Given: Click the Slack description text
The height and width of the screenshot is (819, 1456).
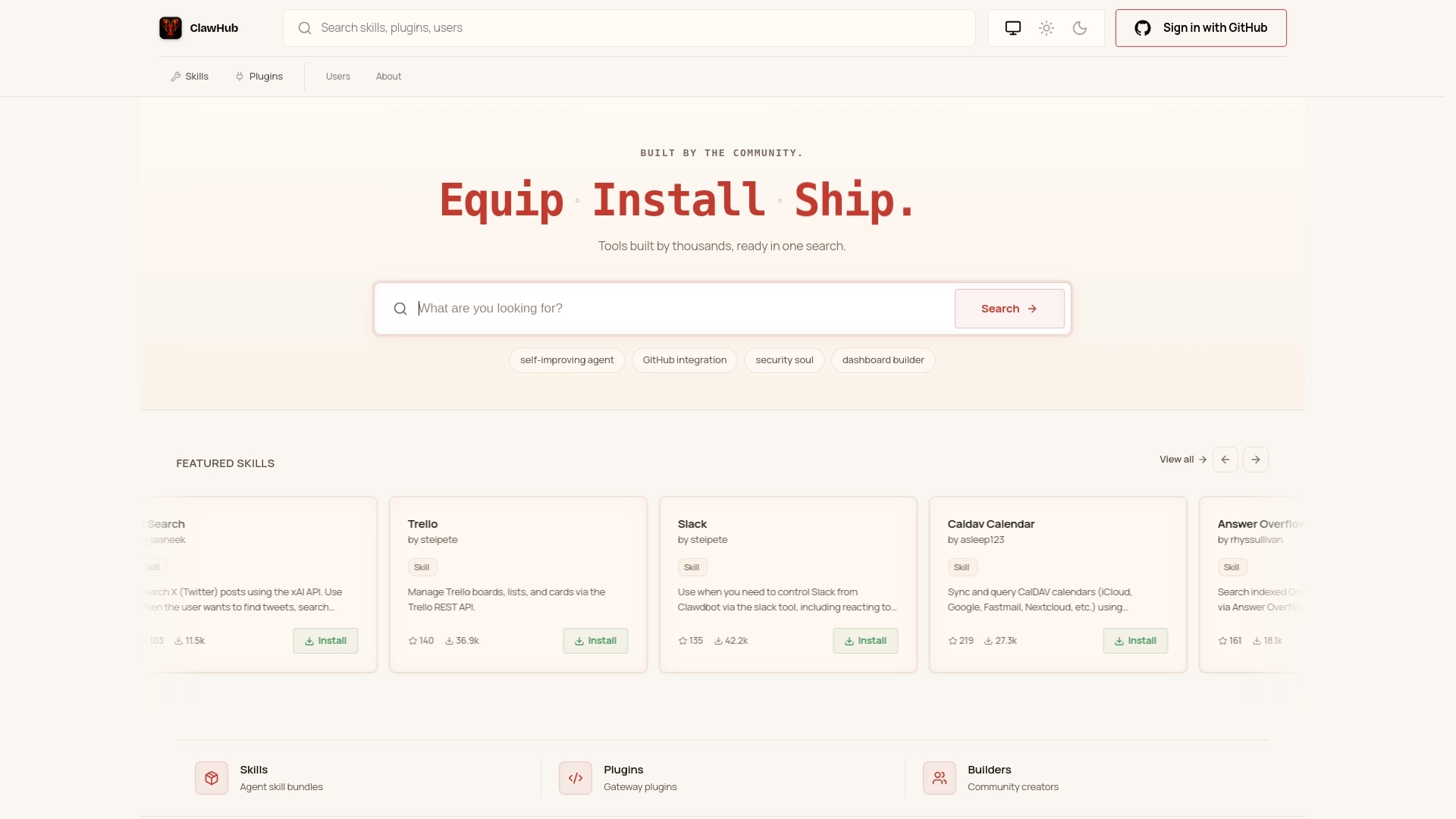Looking at the screenshot, I should click(x=787, y=600).
